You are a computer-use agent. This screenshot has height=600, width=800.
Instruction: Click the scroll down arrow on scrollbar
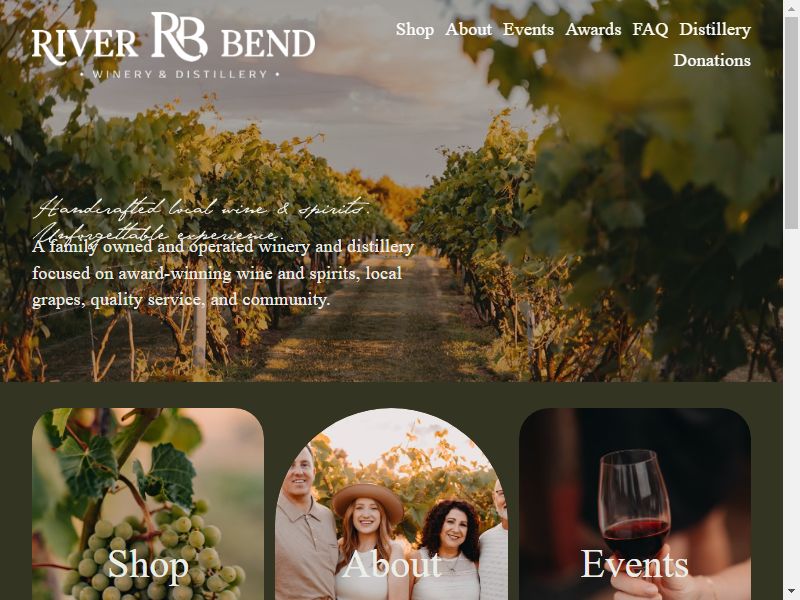(791, 593)
